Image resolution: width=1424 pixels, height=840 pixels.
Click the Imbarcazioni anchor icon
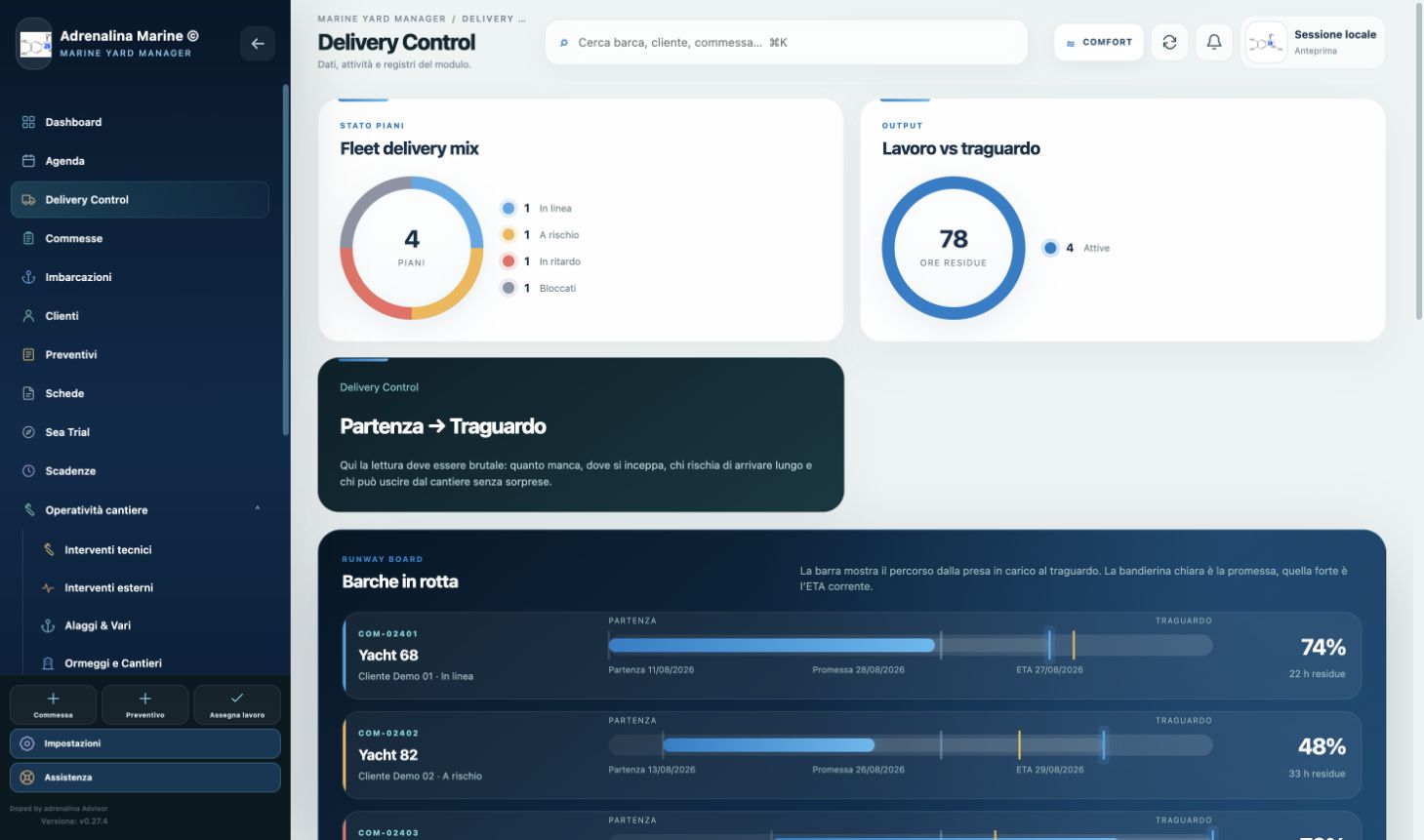pyautogui.click(x=28, y=277)
